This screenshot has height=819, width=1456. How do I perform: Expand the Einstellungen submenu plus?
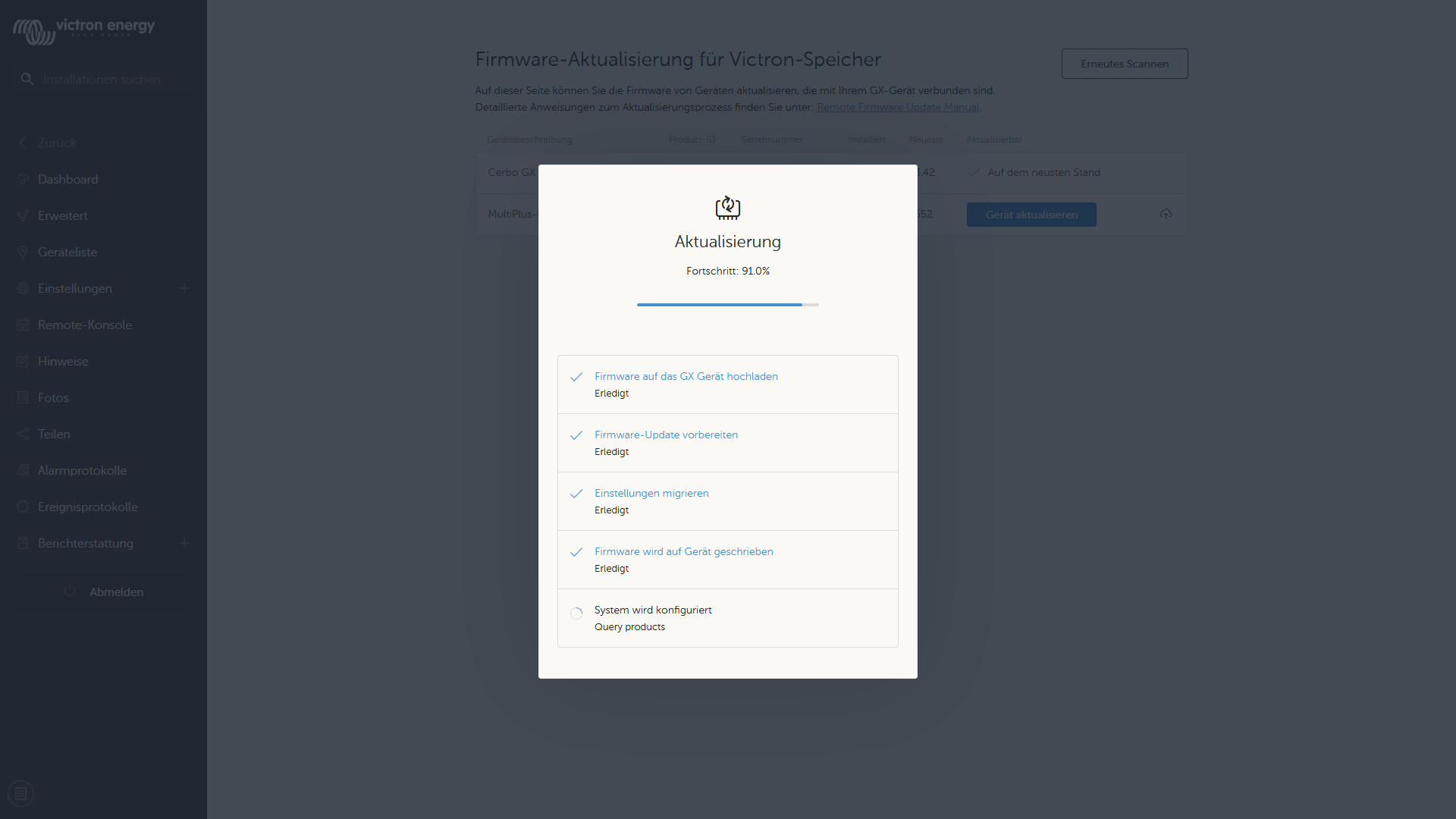tap(184, 289)
